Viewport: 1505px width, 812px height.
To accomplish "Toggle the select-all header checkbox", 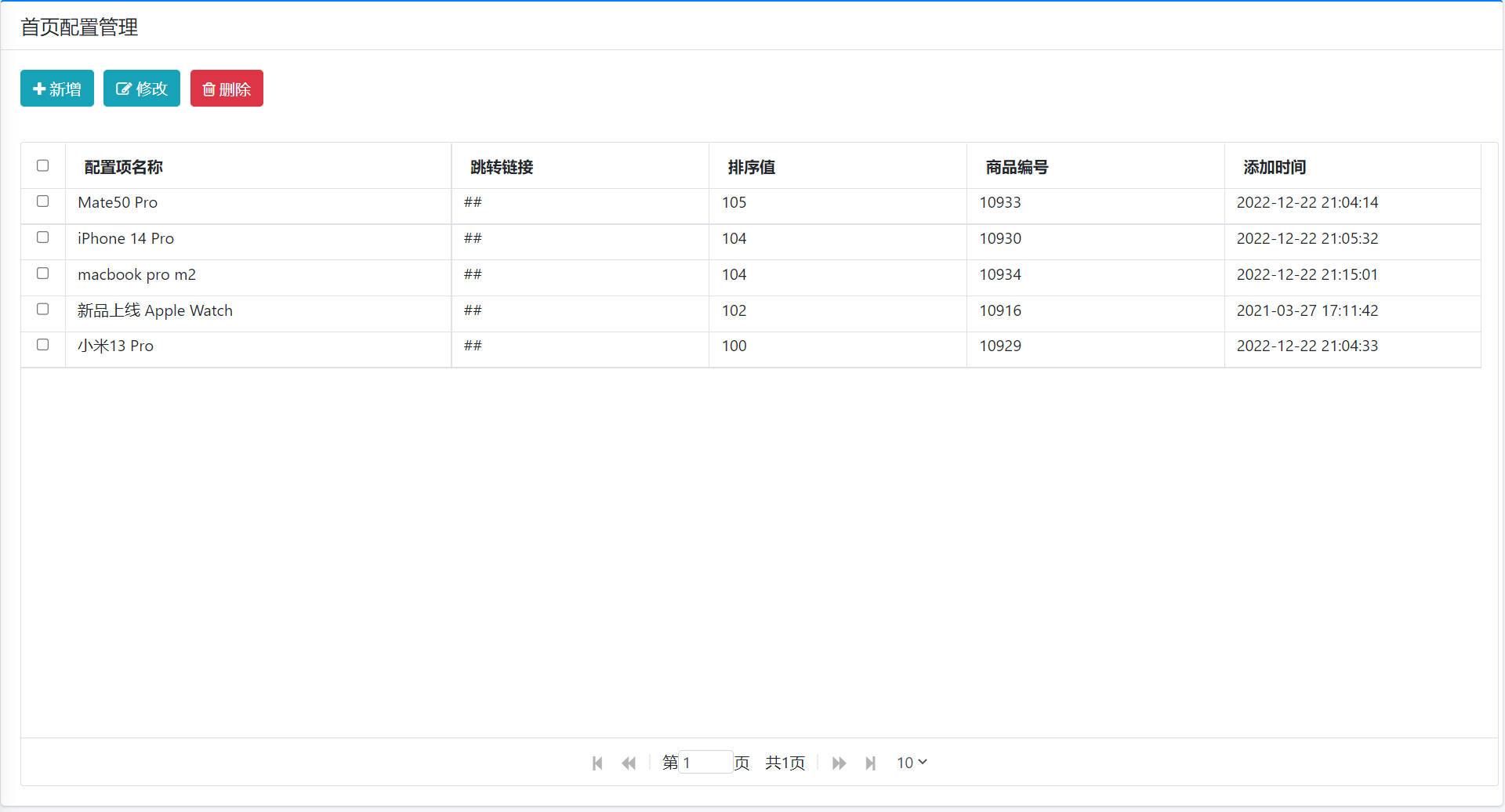I will click(43, 165).
